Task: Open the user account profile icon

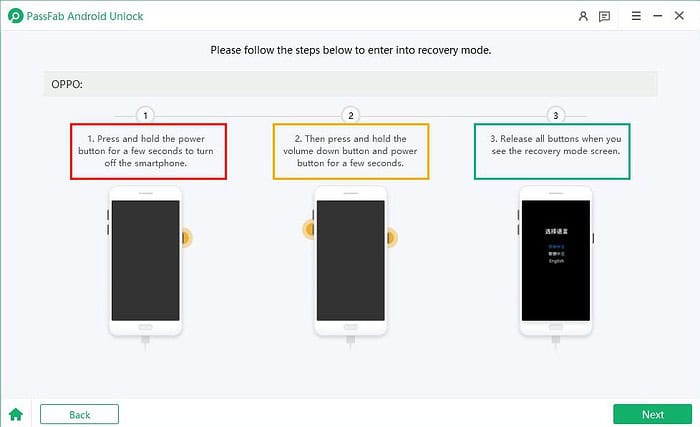Action: point(584,16)
